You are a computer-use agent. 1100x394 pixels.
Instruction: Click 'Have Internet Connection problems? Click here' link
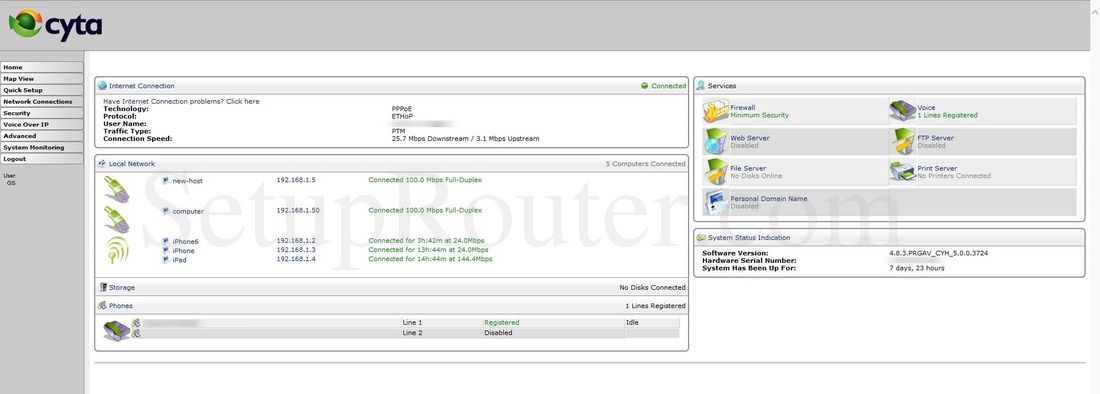181,102
